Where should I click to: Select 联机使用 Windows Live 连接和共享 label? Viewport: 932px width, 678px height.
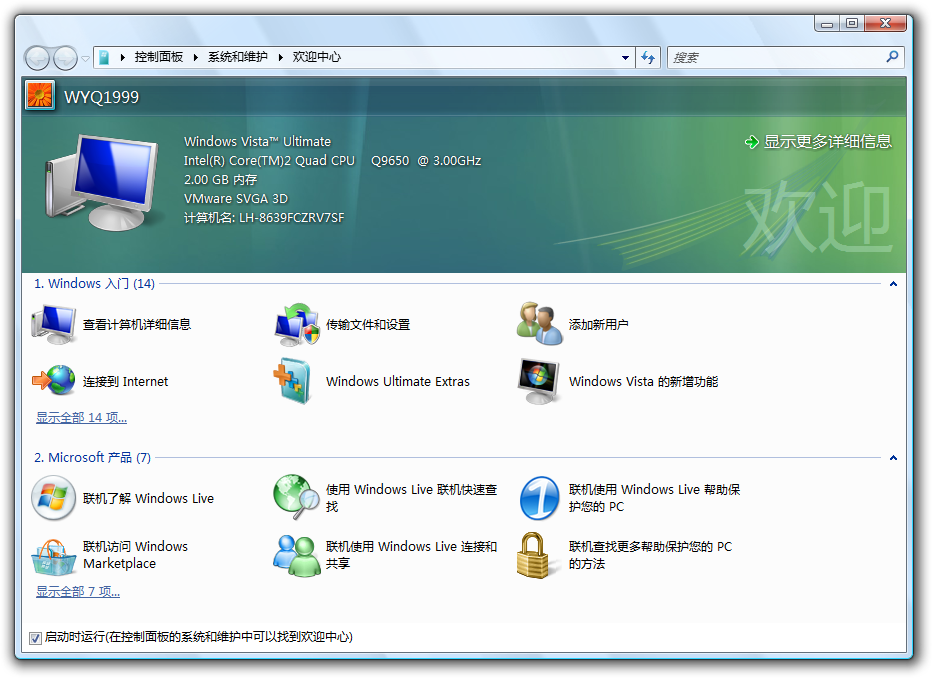(x=411, y=555)
